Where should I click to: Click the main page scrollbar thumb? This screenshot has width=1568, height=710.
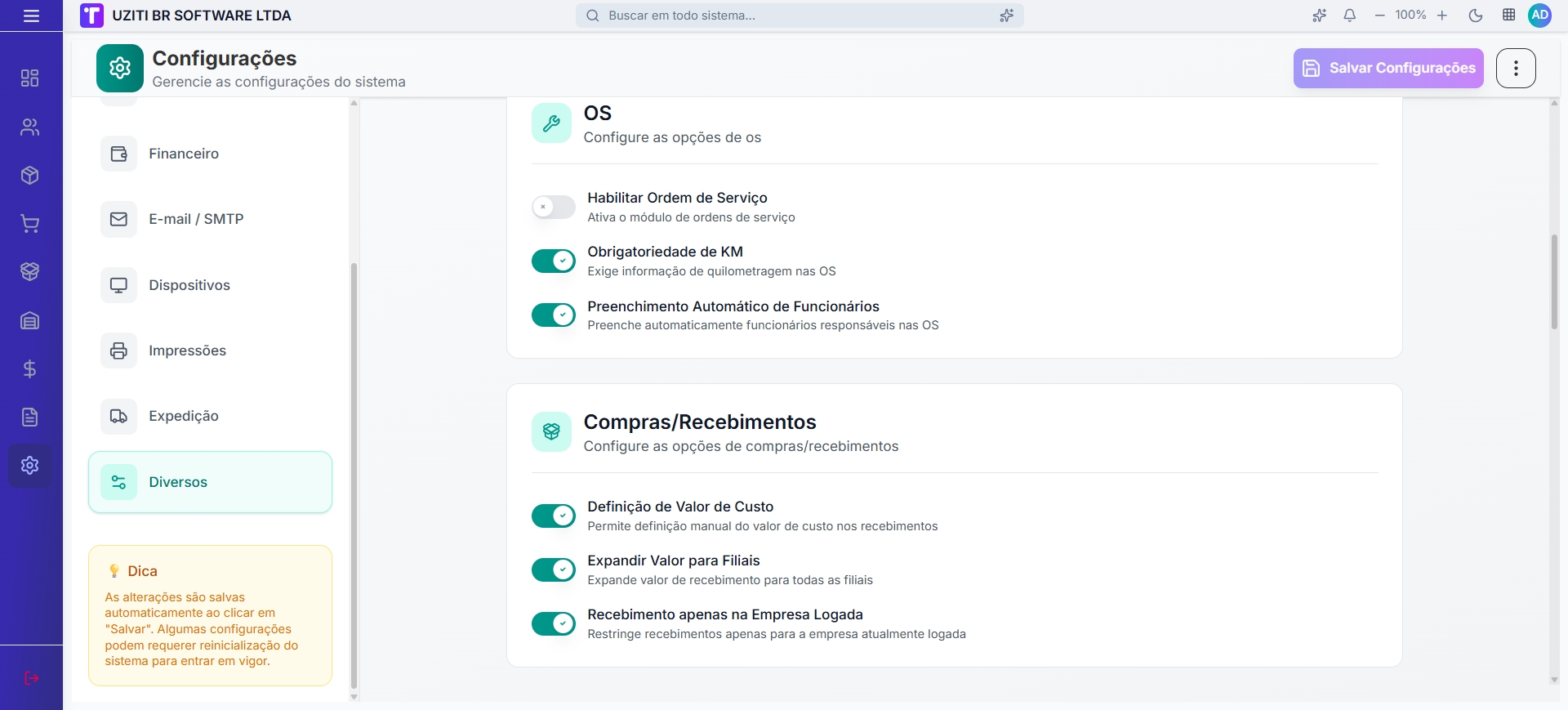point(1554,282)
